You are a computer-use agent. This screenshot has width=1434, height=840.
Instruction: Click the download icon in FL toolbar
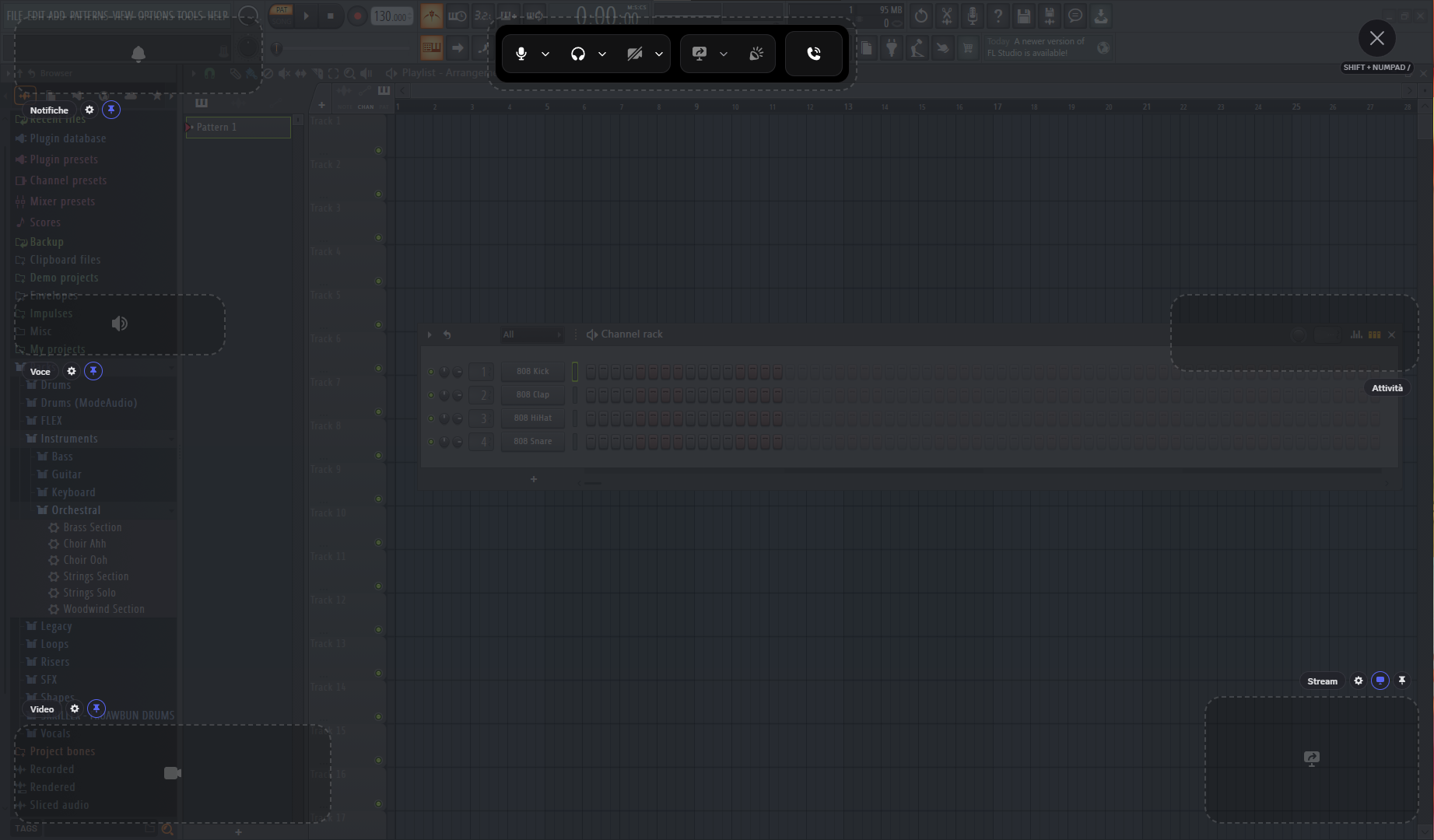click(x=1101, y=16)
